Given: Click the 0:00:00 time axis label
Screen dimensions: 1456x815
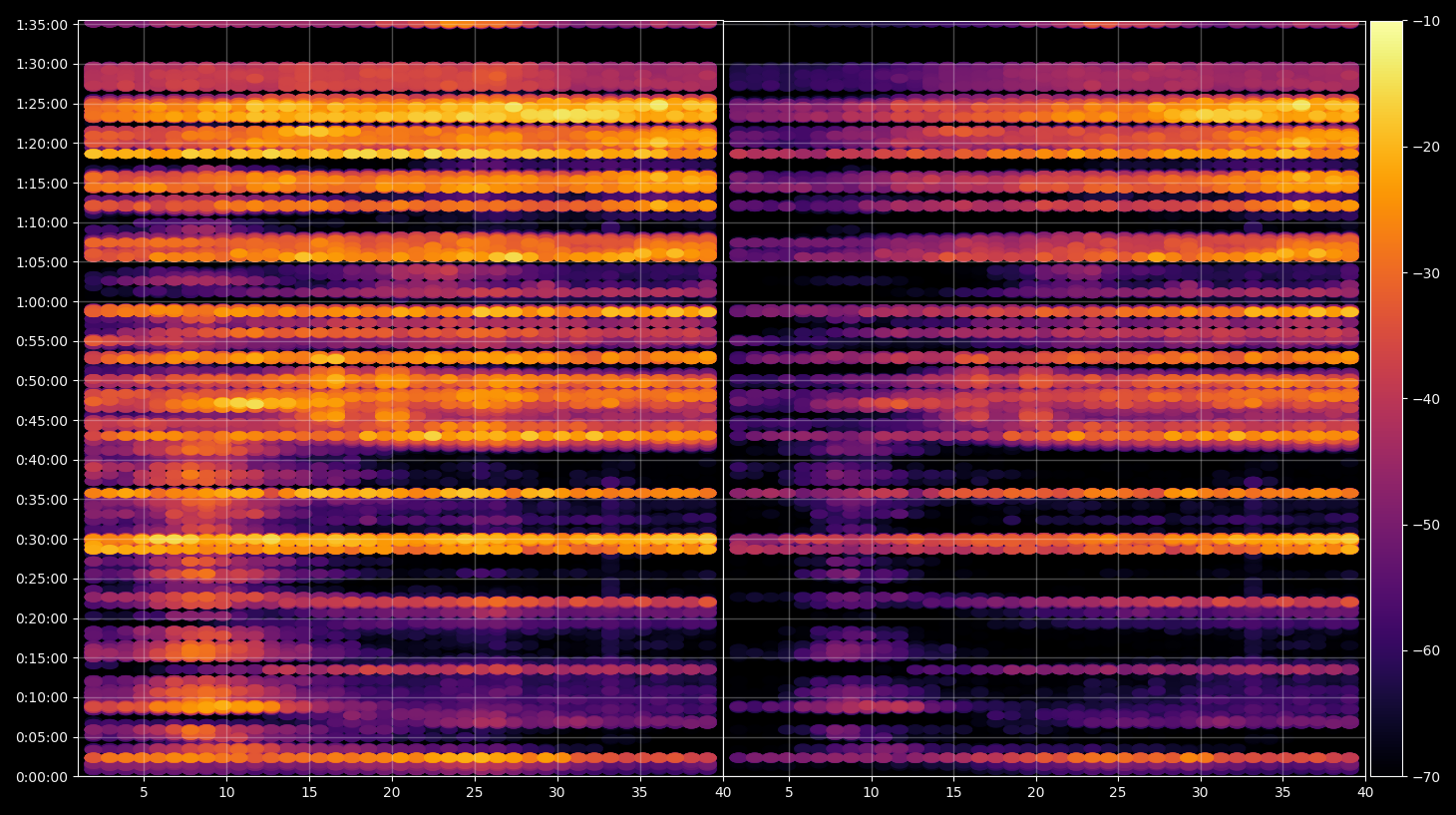Looking at the screenshot, I should click(42, 777).
